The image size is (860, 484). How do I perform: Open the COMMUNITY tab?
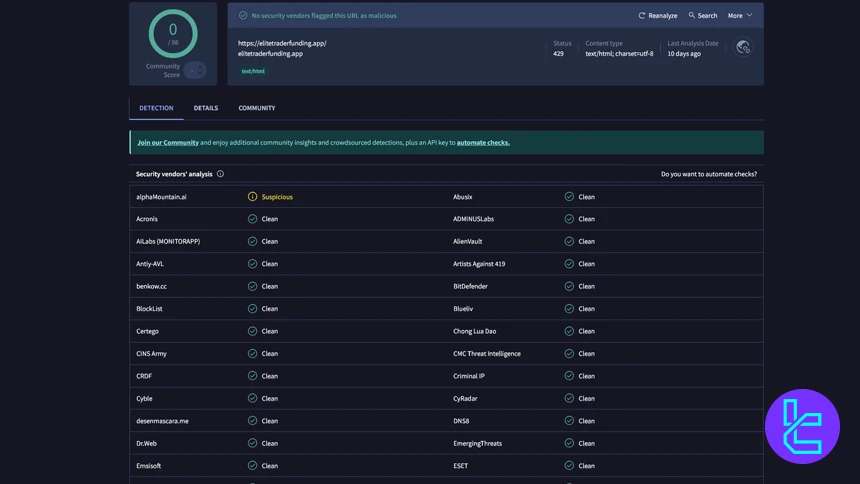pyautogui.click(x=257, y=108)
